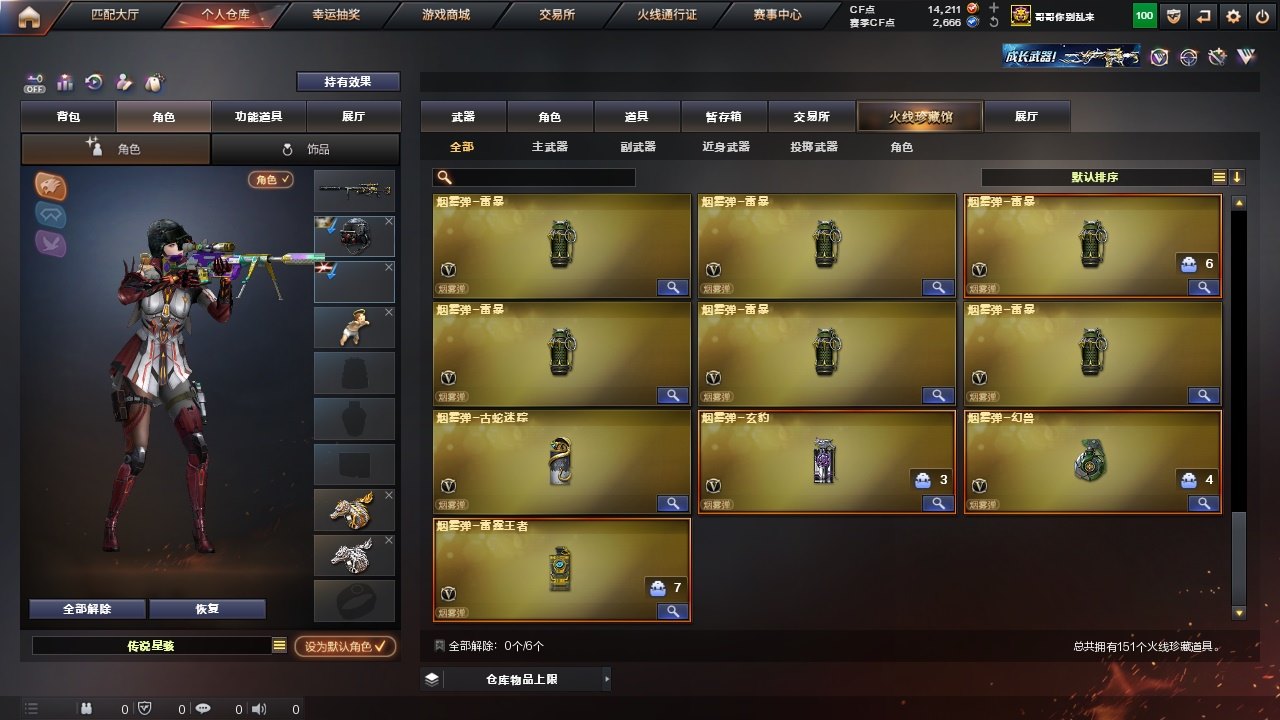Magnify the 烟雾弹-玄豹 item
Viewport: 1280px width, 720px height.
[937, 504]
